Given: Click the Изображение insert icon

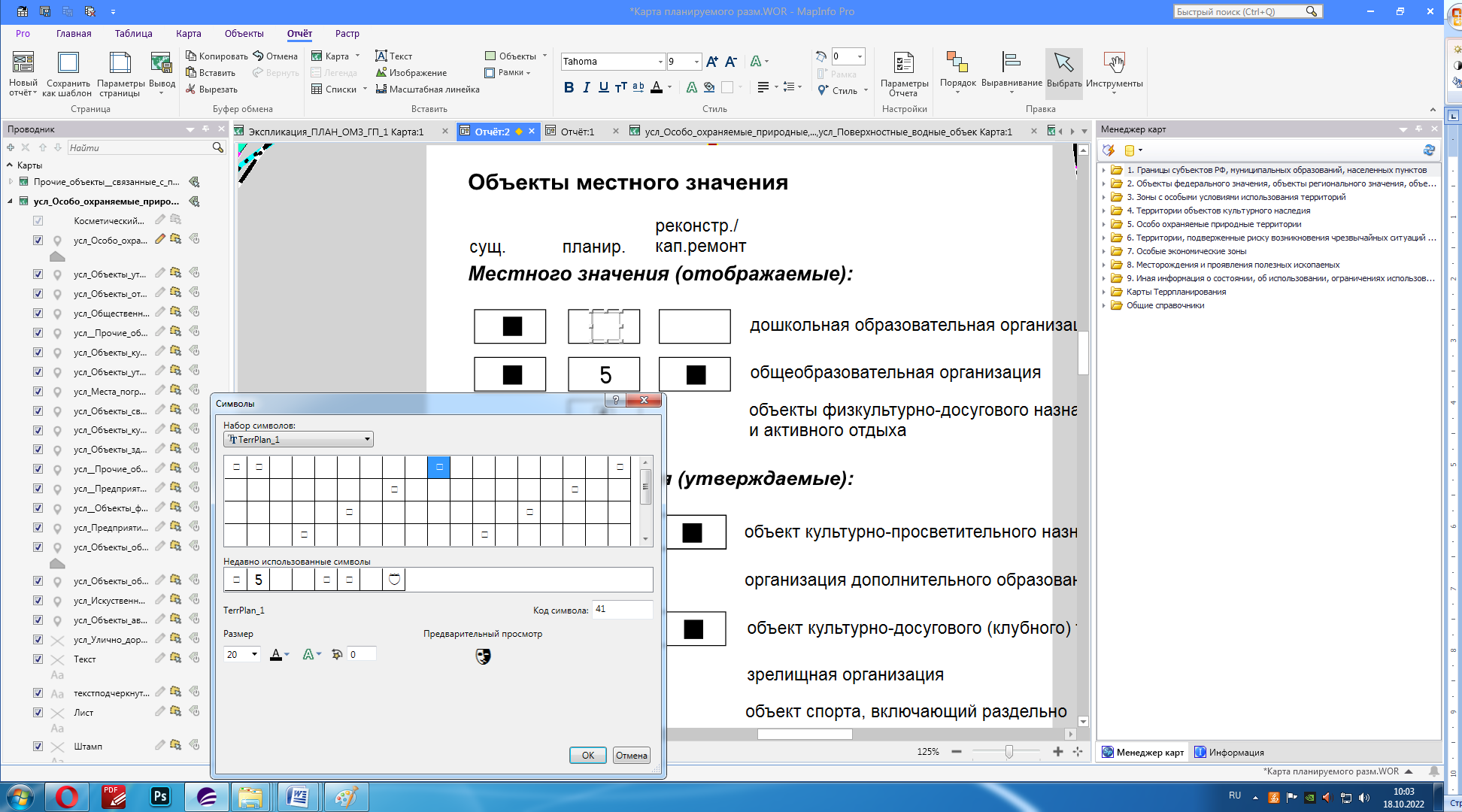Looking at the screenshot, I should point(383,73).
